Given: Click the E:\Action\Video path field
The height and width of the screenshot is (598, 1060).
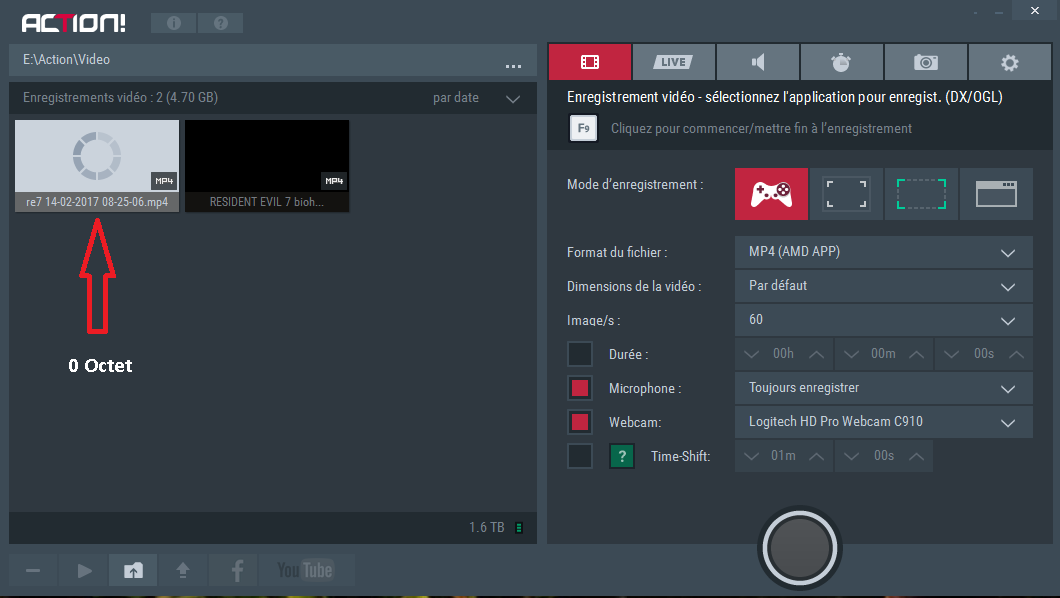Looking at the screenshot, I should coord(273,59).
